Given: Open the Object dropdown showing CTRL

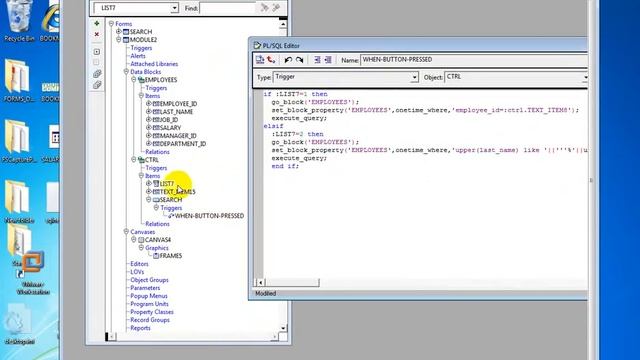Looking at the screenshot, I should (x=585, y=77).
